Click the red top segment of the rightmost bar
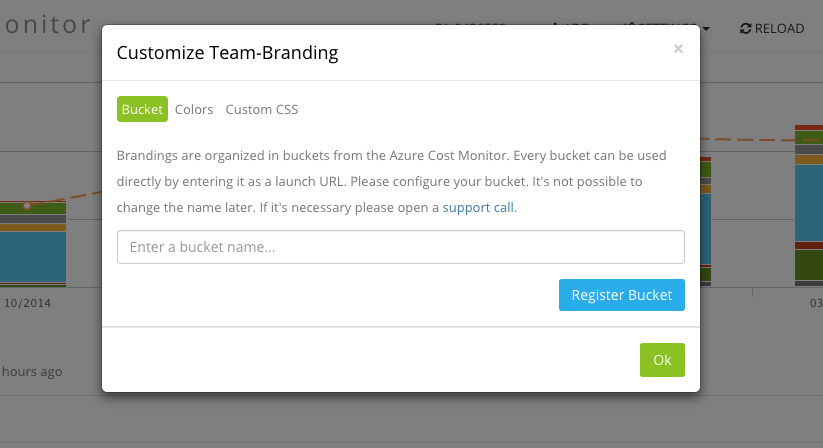 pyautogui.click(x=808, y=128)
